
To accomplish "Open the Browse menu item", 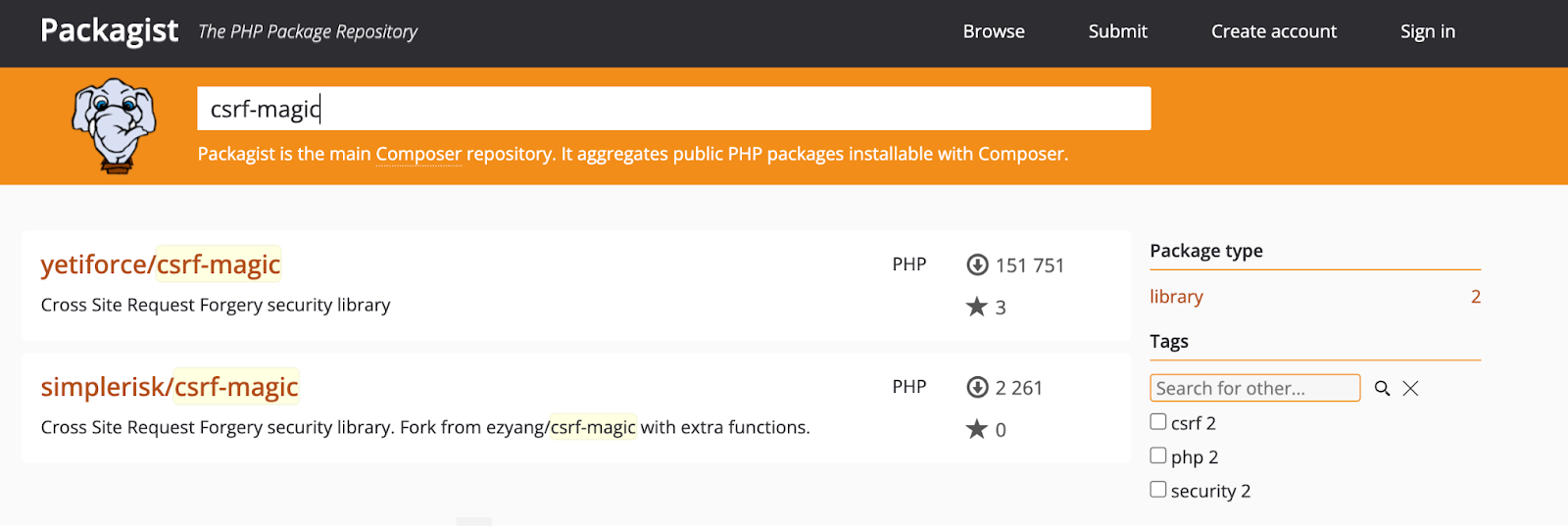I will pos(993,31).
